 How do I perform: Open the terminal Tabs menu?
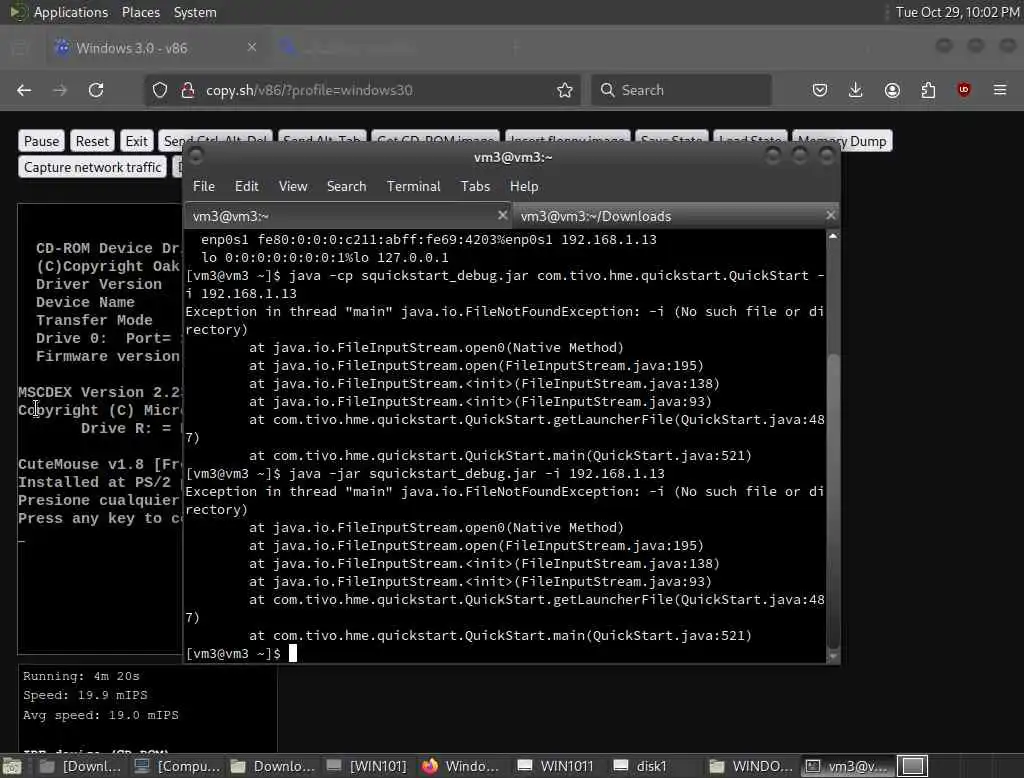click(475, 186)
